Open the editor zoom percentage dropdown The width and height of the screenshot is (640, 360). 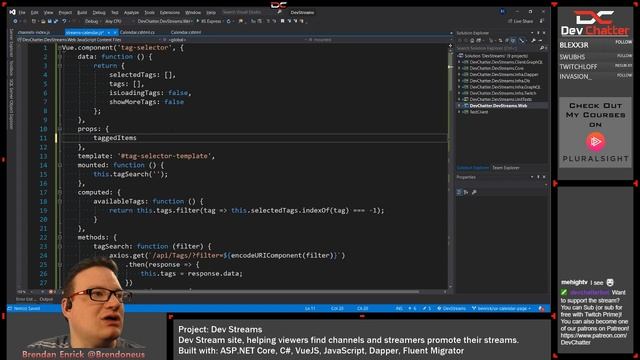point(26,292)
